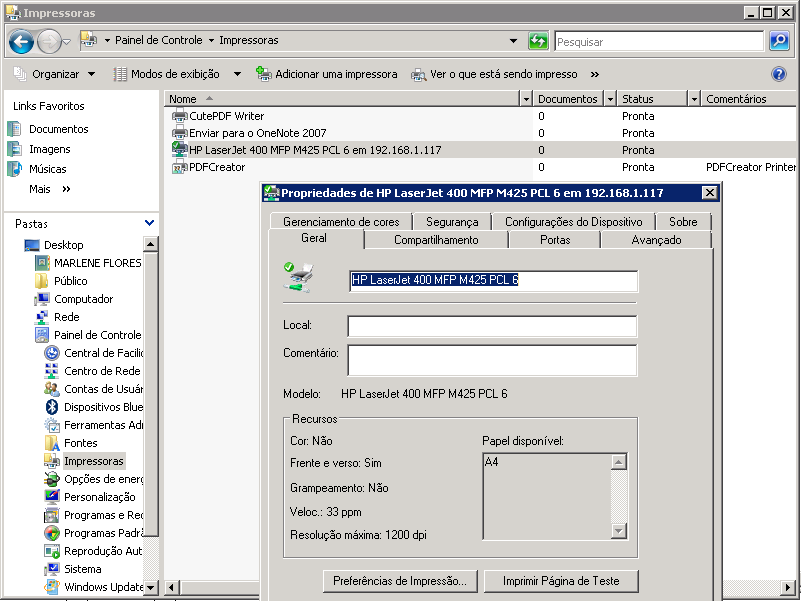
Task: Click the Contas de Usuário icon
Action: coord(52,389)
